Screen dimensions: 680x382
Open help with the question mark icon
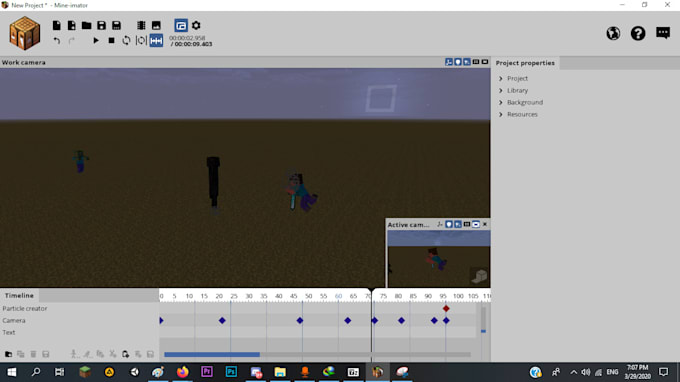click(638, 33)
